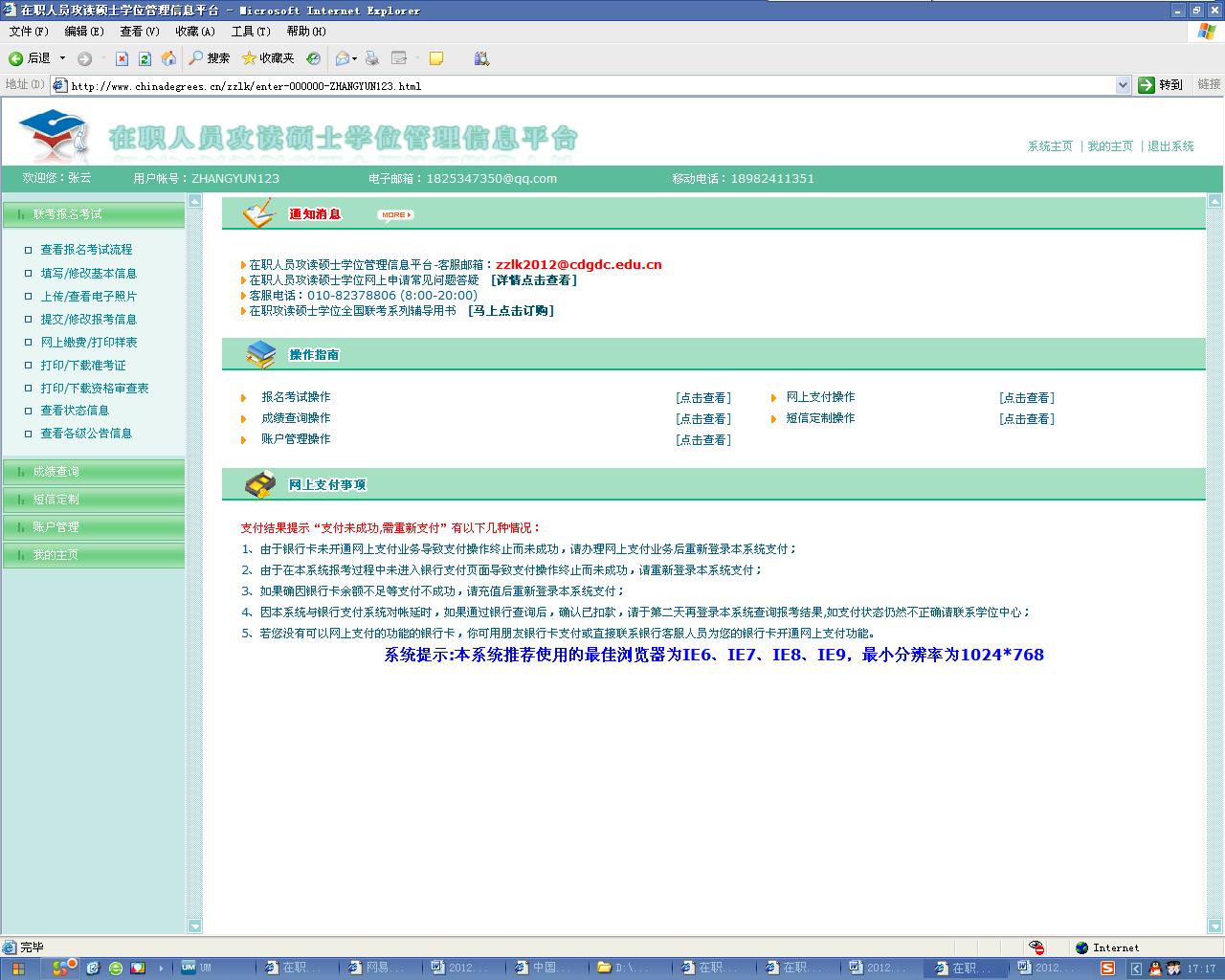Open the 收藏夹 favorites panel
Screen dimensions: 1225x980
coord(268,58)
